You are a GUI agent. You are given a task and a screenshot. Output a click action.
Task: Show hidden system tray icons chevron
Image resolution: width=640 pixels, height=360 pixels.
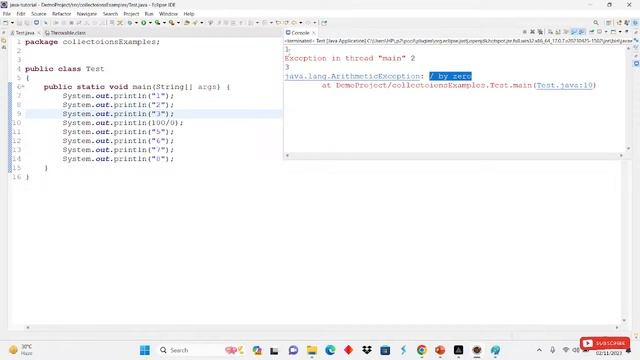[539, 350]
